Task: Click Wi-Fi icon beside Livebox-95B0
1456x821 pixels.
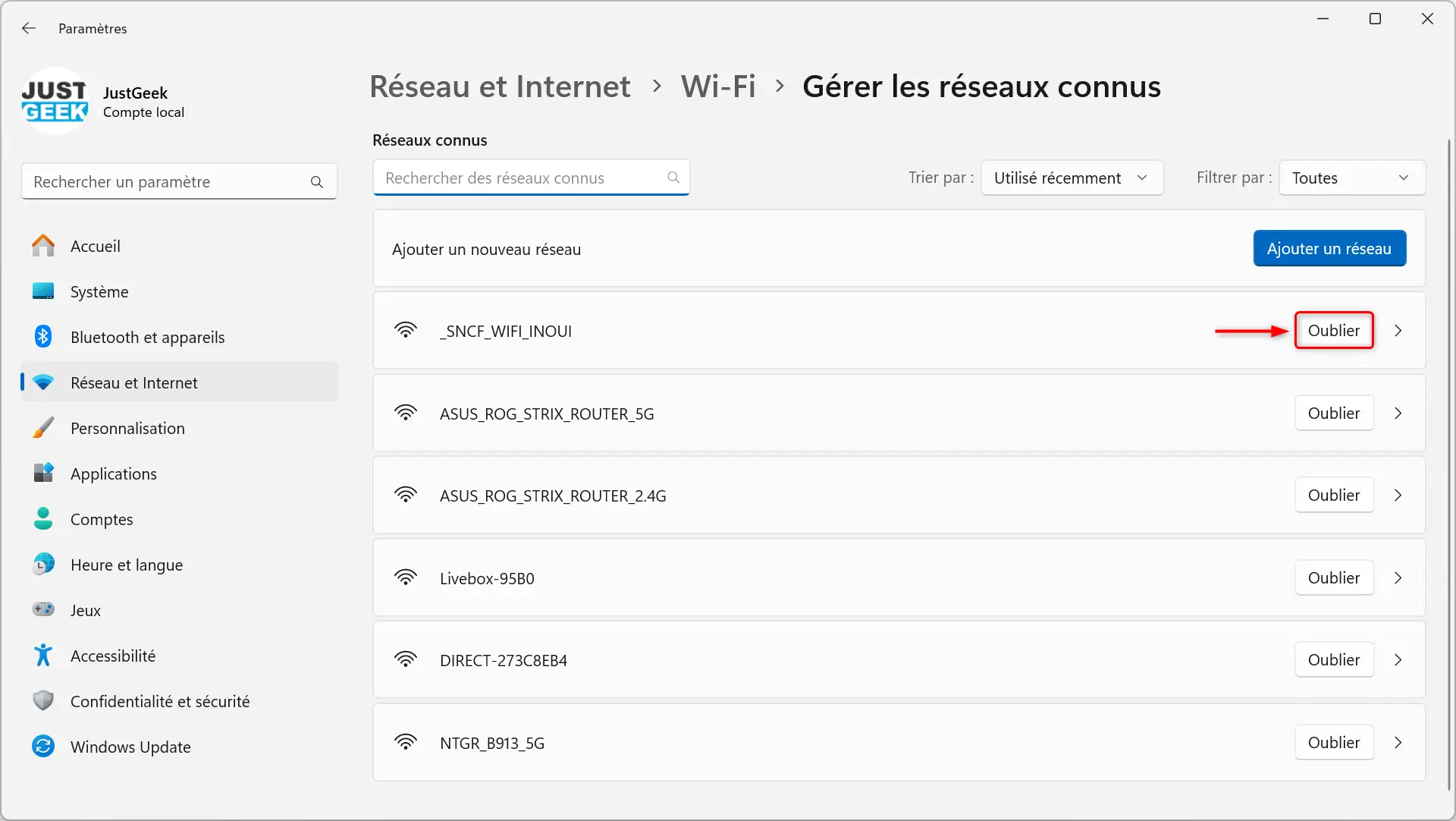Action: click(x=406, y=577)
